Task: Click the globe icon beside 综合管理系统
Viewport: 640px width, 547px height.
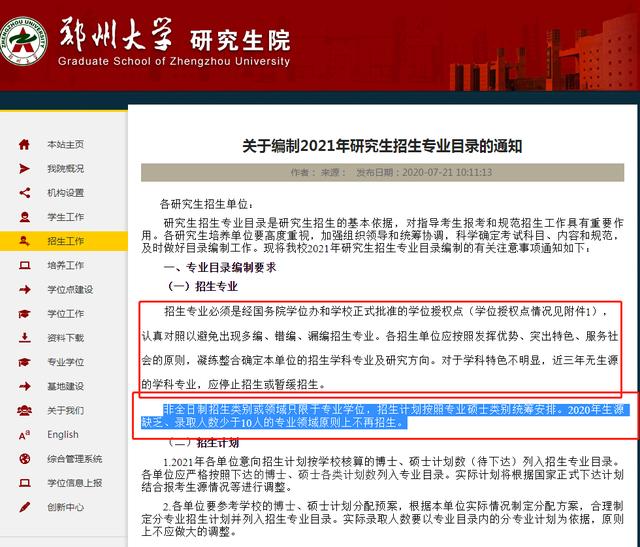Action: point(24,459)
